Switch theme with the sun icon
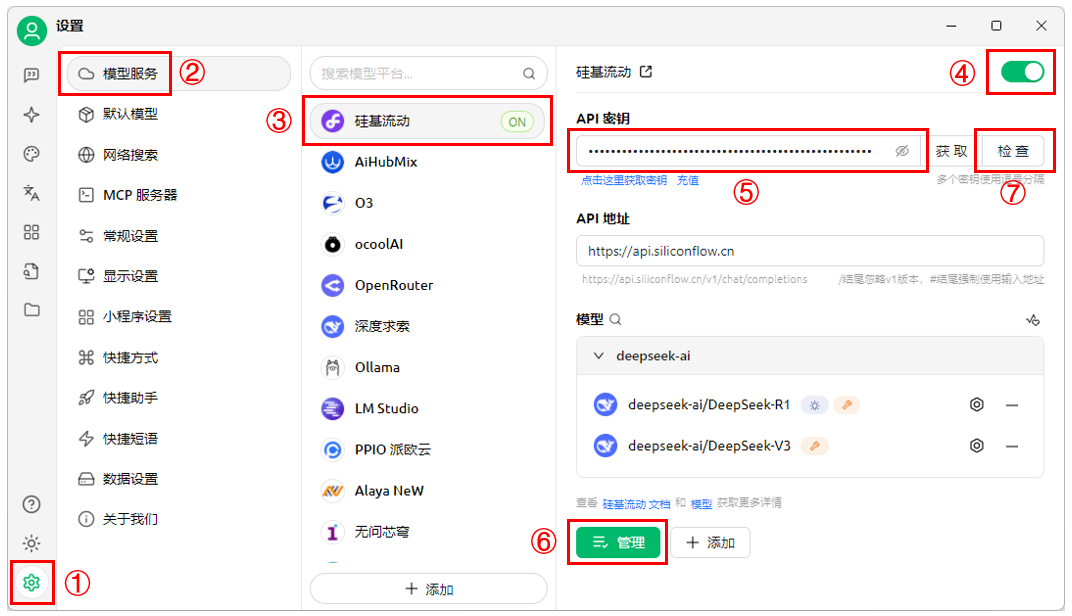The height and width of the screenshot is (616, 1072). [31, 544]
